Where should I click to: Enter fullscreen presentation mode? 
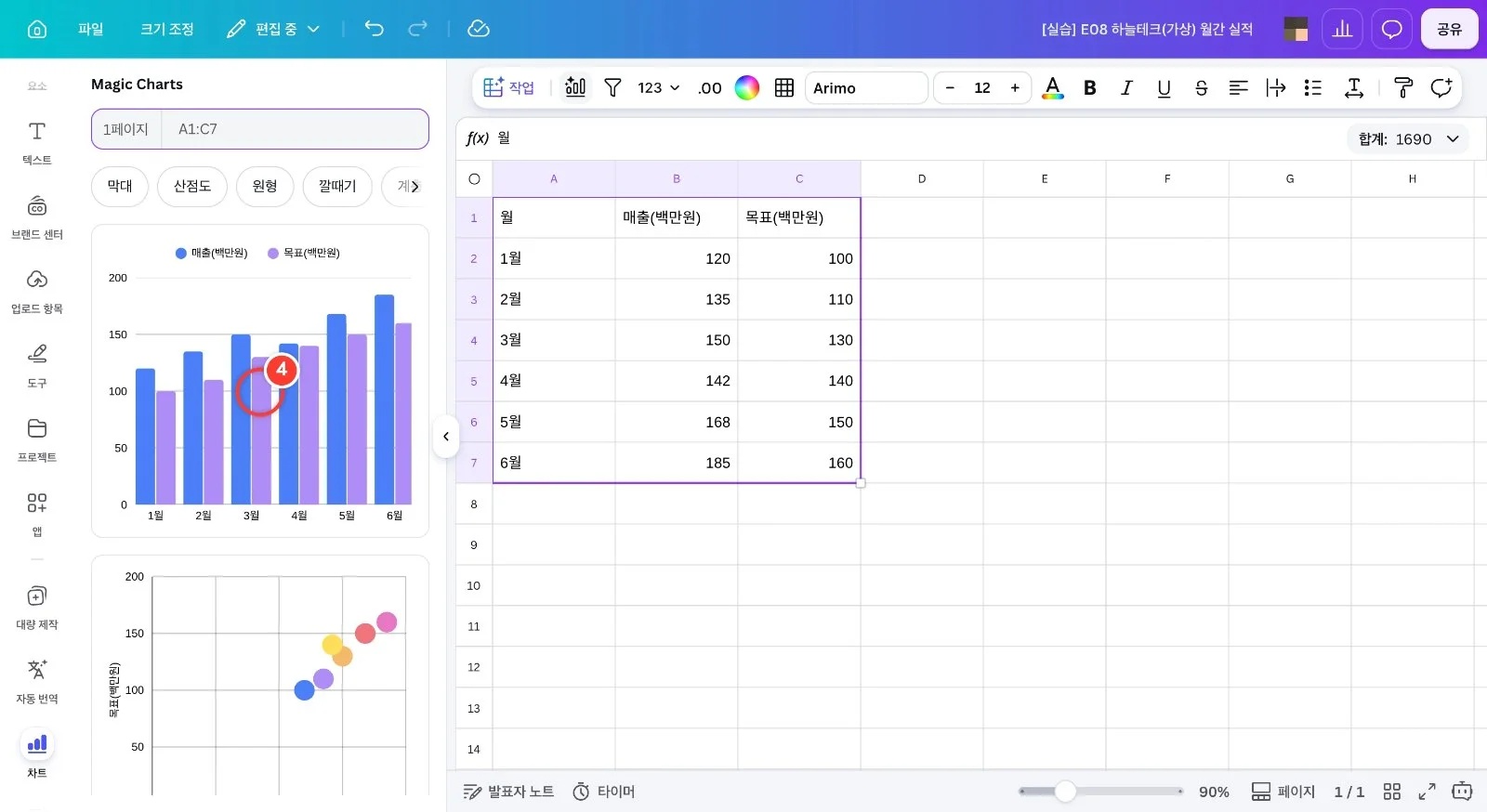(1427, 792)
